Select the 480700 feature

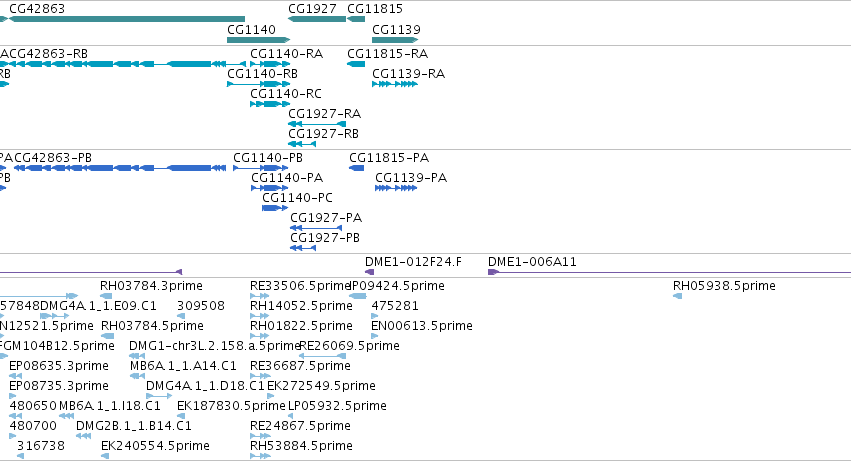[x=12, y=436]
